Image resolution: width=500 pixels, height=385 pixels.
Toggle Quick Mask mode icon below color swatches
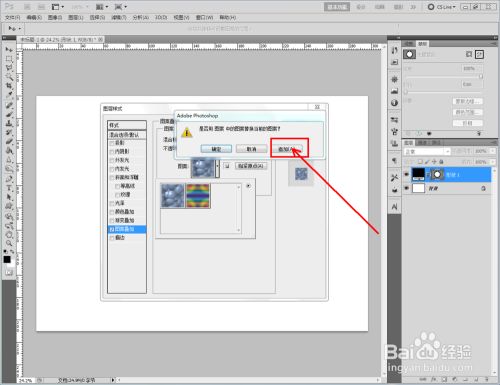click(9, 272)
